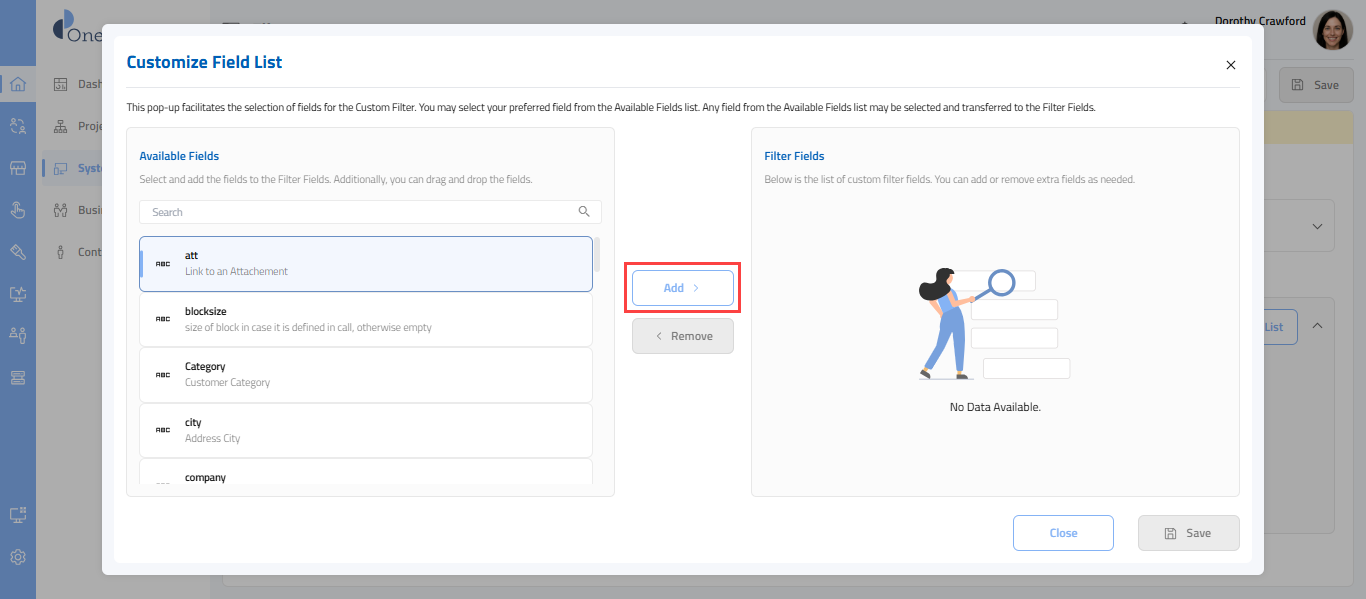The image size is (1366, 599).
Task: Collapse the panel using the up chevron
Action: (x=1317, y=326)
